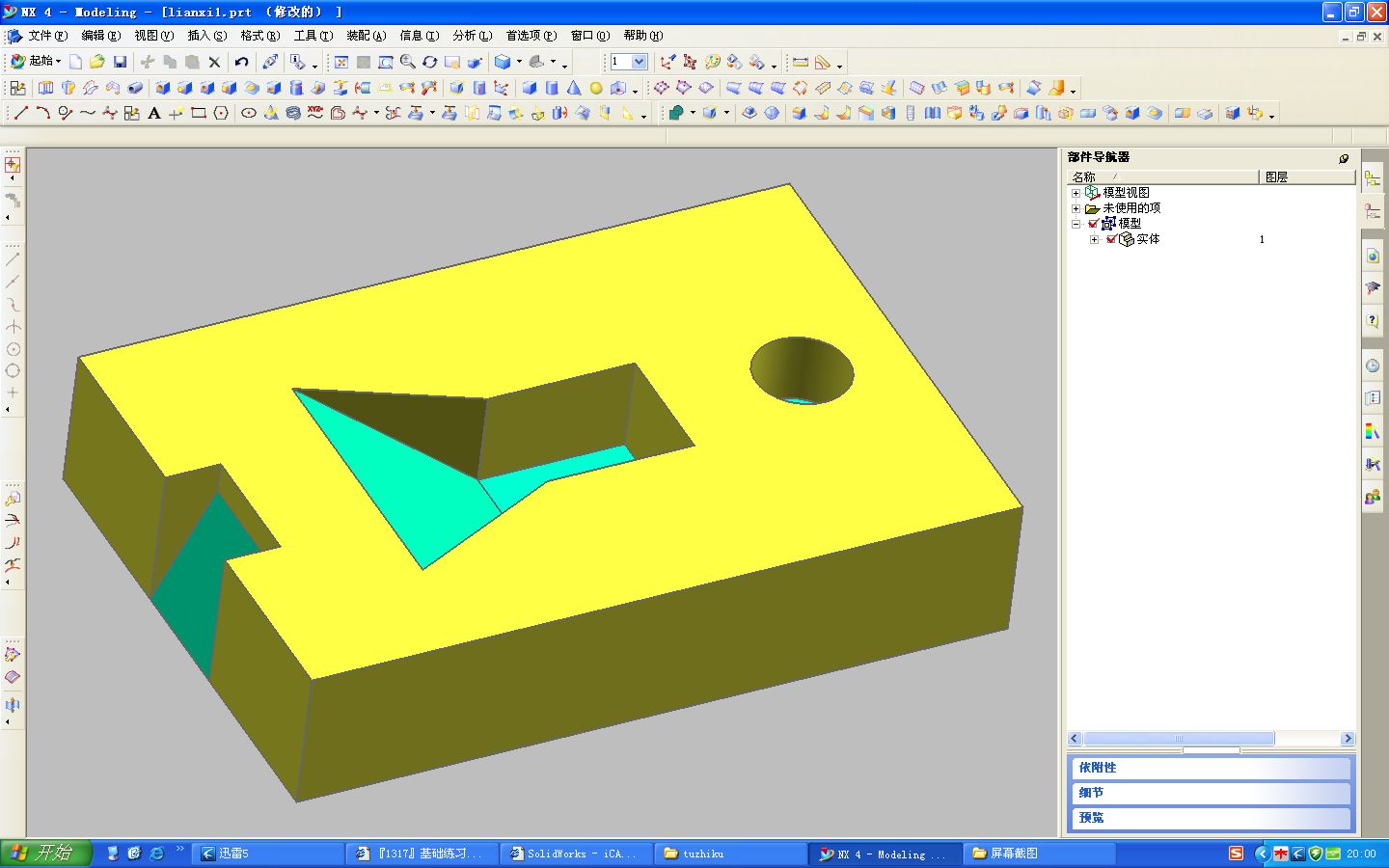Viewport: 1389px width, 868px height.
Task: Expand the 预览 panel section
Action: pyautogui.click(x=1212, y=817)
